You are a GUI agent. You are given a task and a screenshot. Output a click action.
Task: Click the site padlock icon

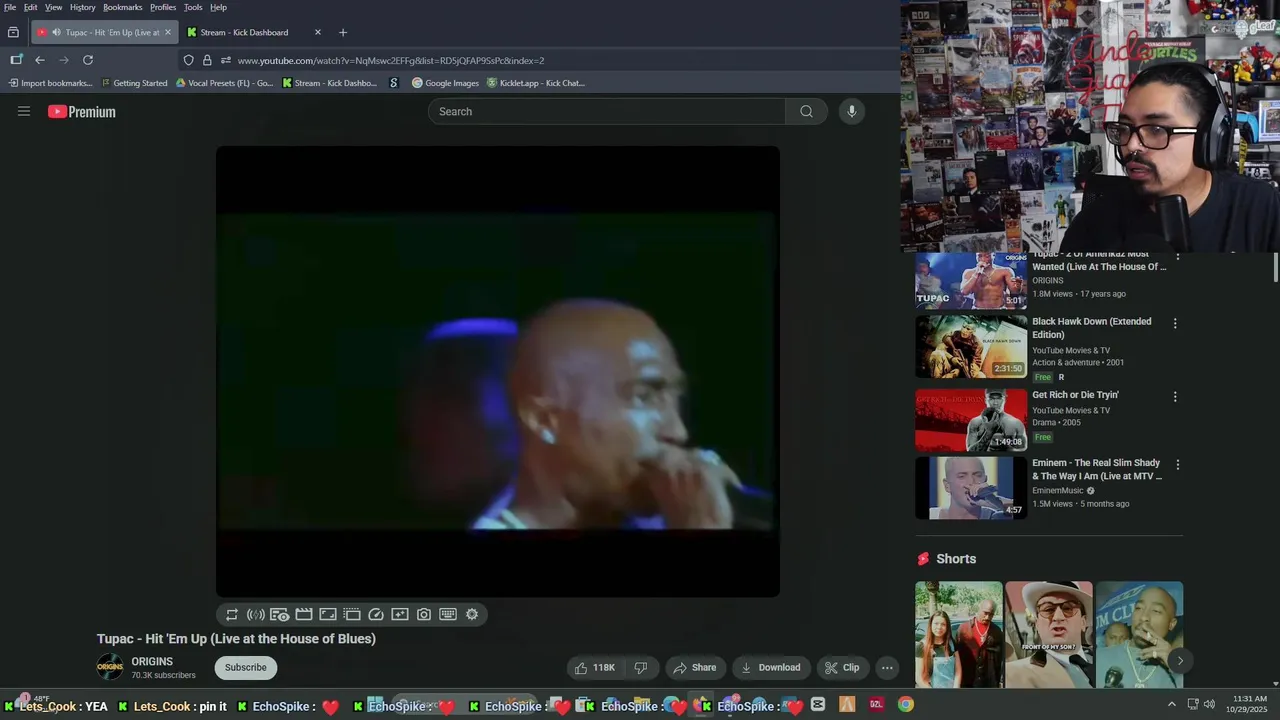(x=207, y=60)
